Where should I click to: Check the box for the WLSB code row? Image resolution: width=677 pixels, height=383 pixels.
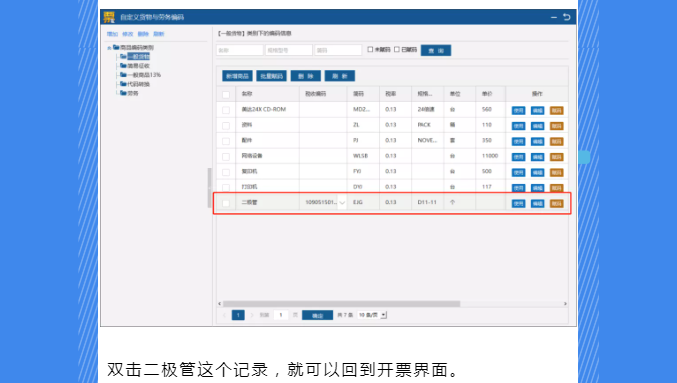[226, 157]
